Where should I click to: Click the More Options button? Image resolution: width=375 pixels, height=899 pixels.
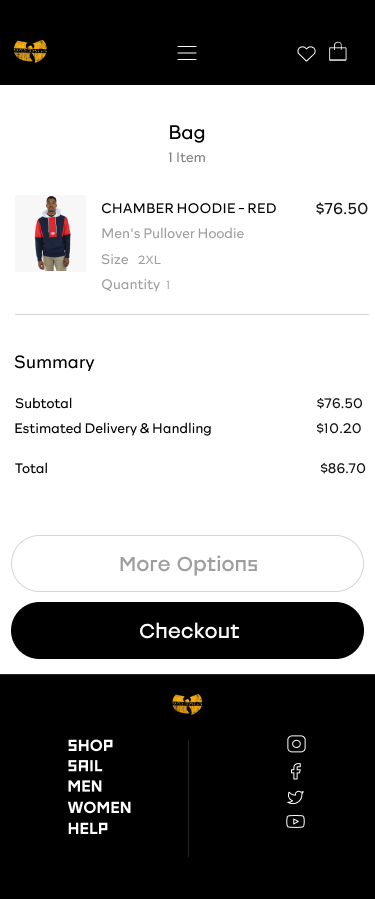(188, 564)
